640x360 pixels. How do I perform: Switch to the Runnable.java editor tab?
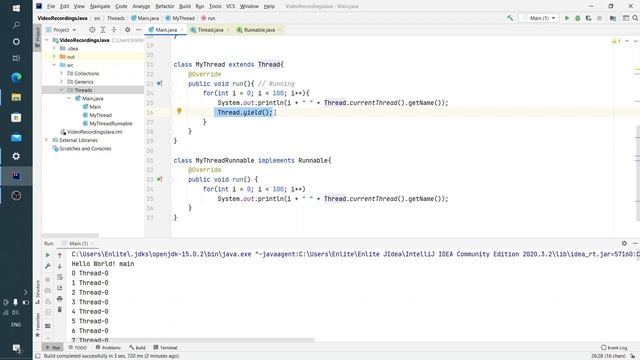[259, 30]
